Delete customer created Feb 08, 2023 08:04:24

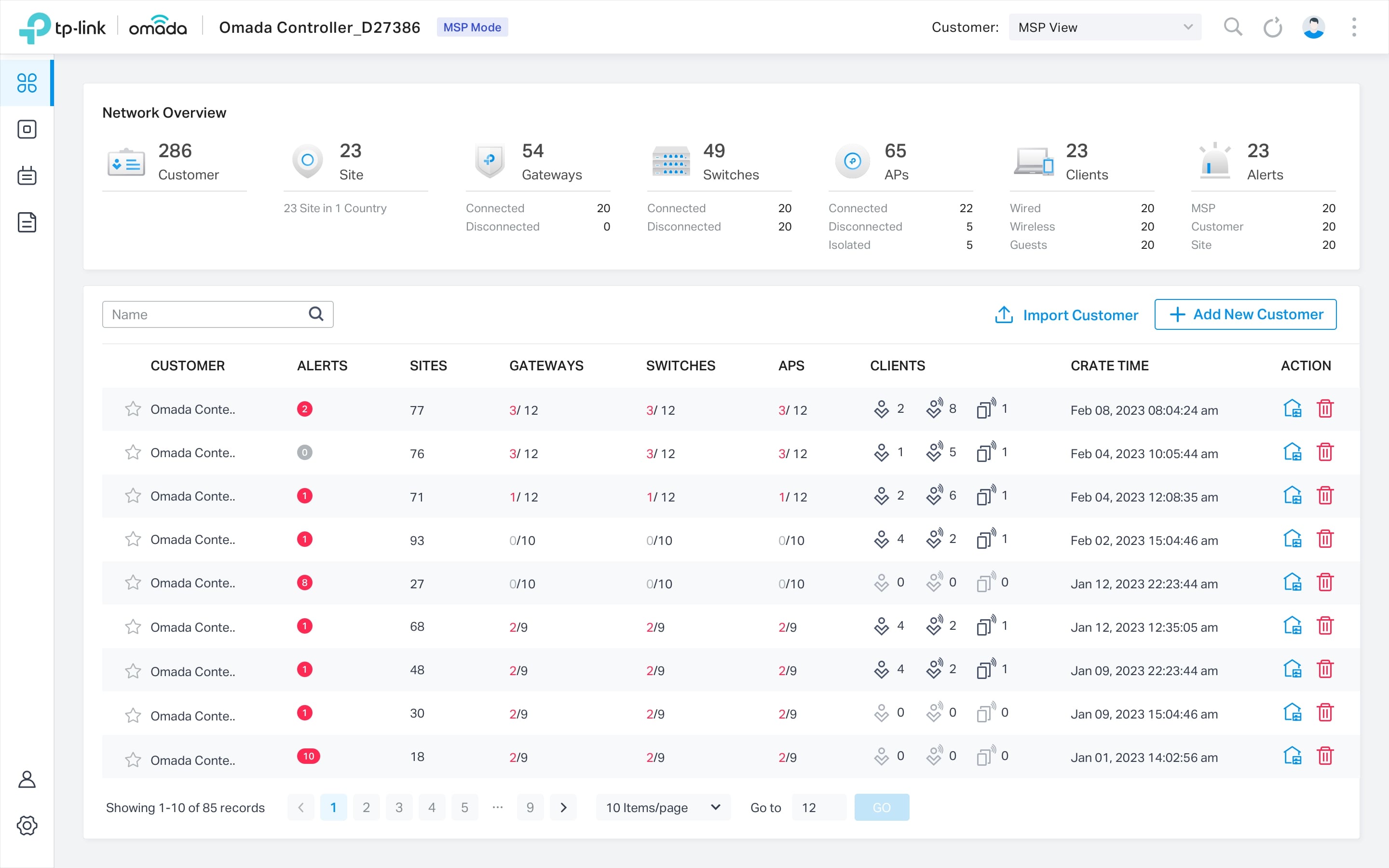pos(1325,409)
